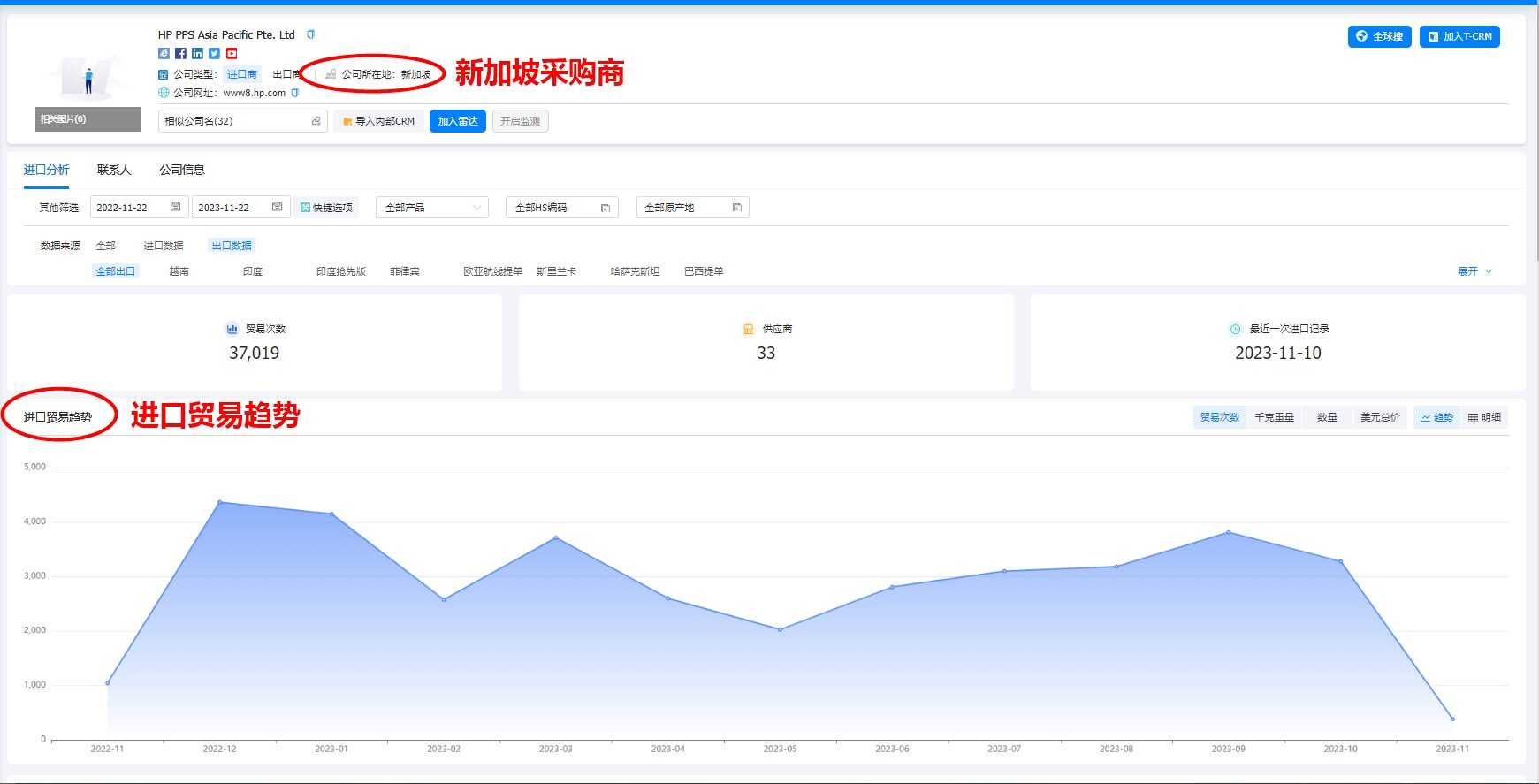Select the 越南 export source
The height and width of the screenshot is (784, 1539).
179,271
